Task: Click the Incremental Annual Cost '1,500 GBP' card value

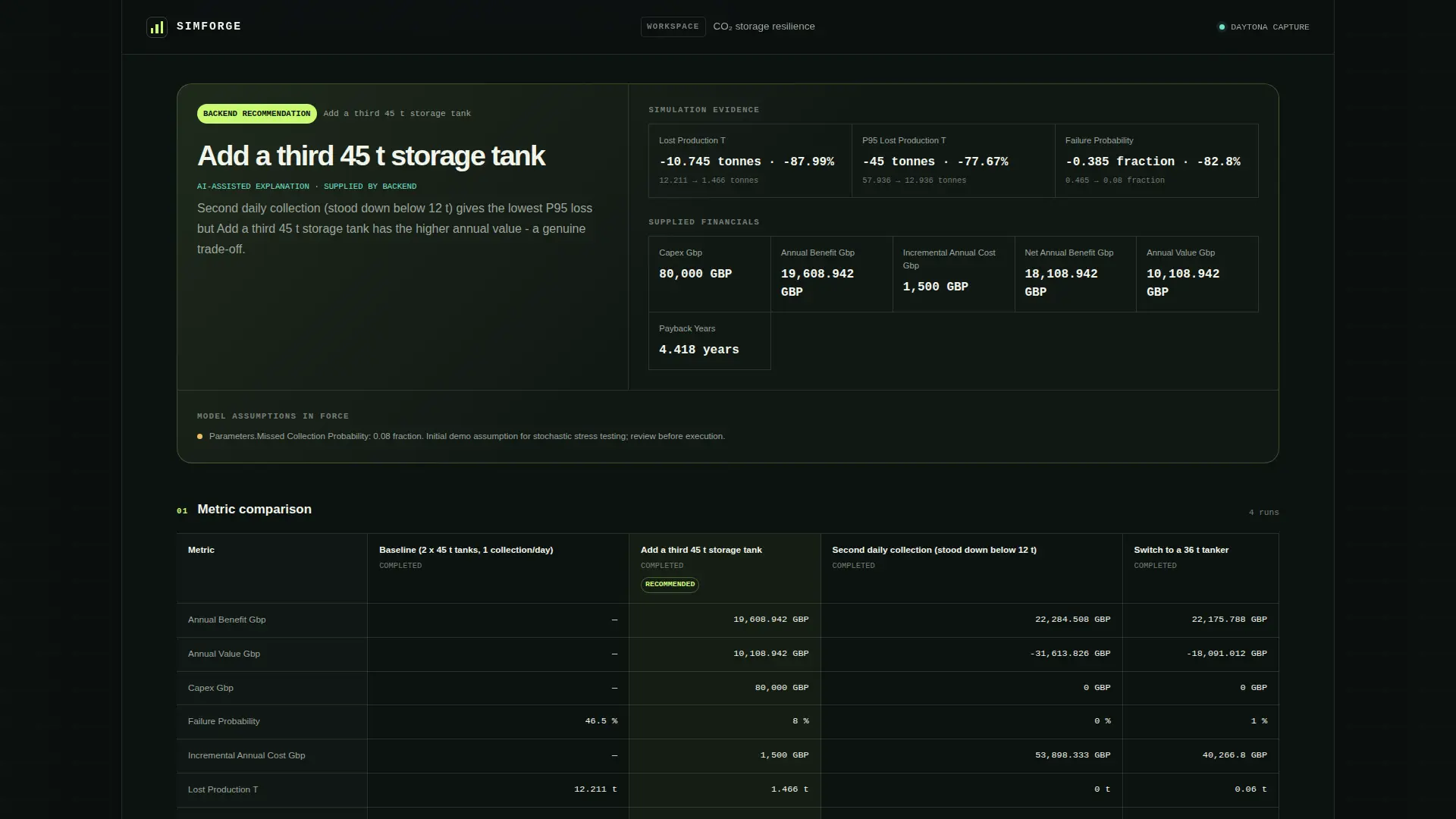Action: (935, 287)
